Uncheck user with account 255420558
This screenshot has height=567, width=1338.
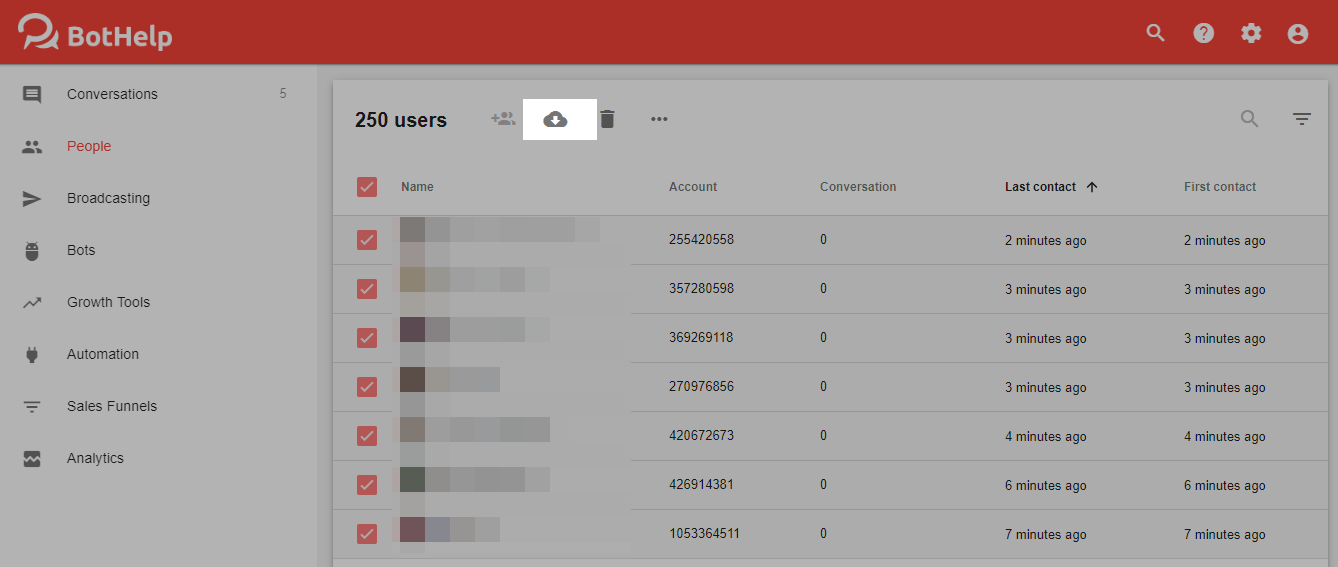tap(367, 240)
